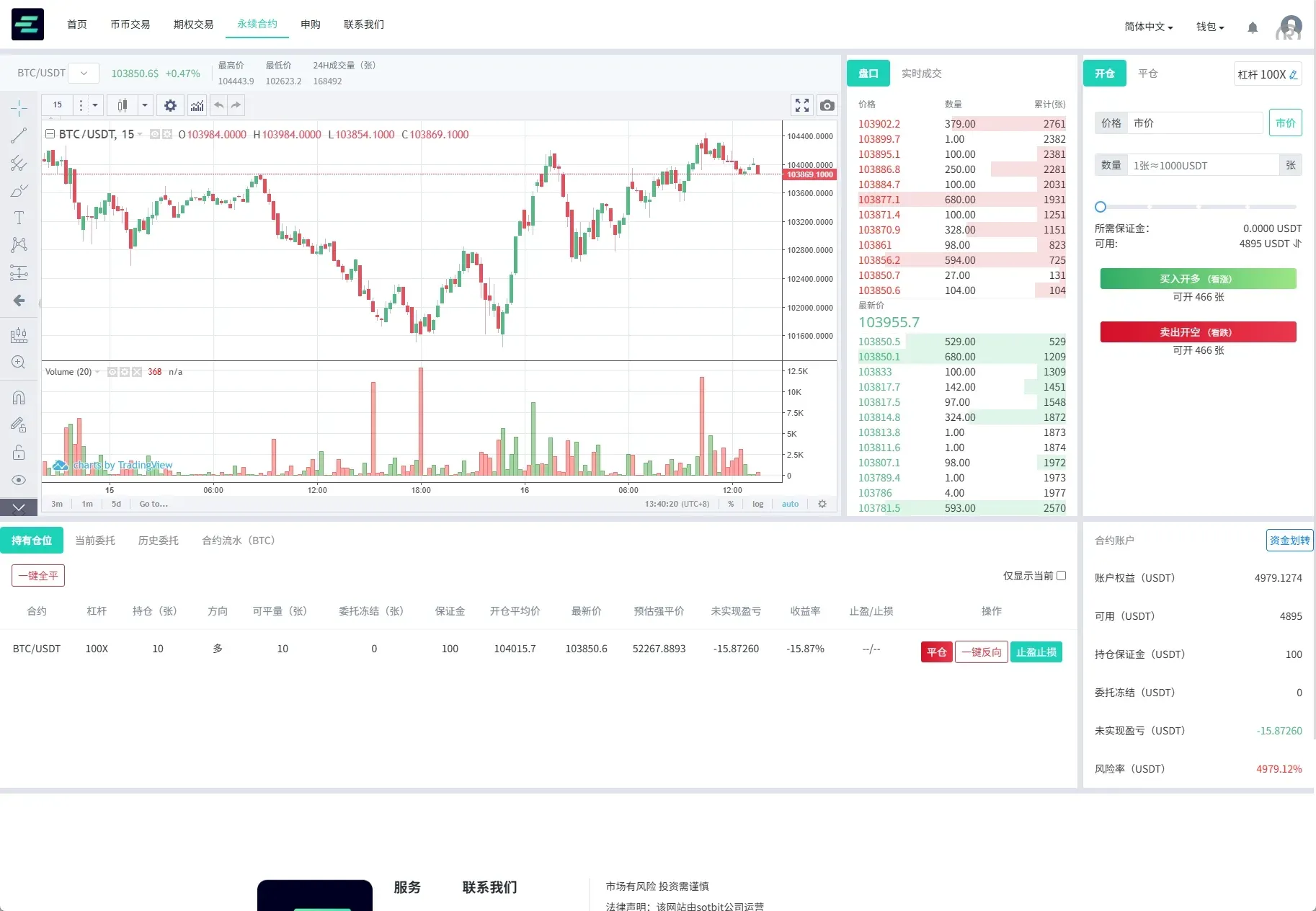Open the candle style dropdown arrow
Viewport: 1316px width, 911px height.
click(145, 105)
